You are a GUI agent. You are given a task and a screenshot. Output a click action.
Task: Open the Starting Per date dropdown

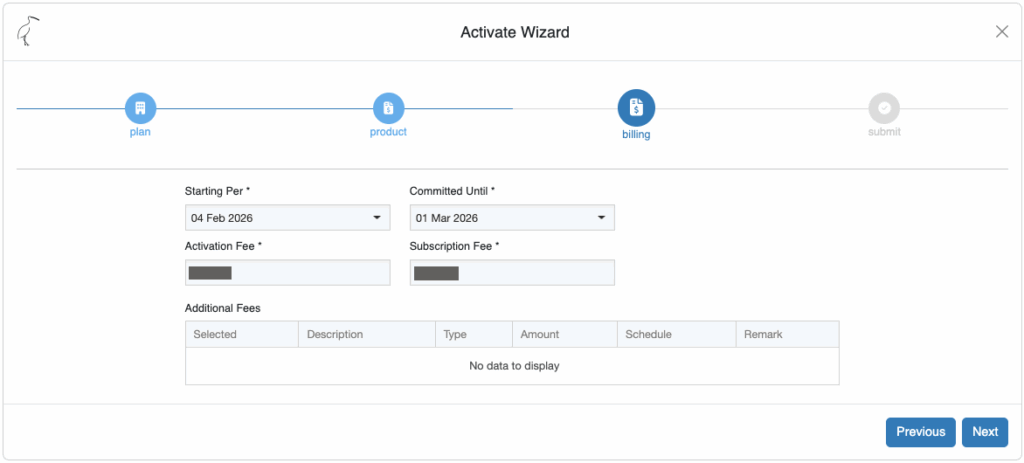click(287, 218)
